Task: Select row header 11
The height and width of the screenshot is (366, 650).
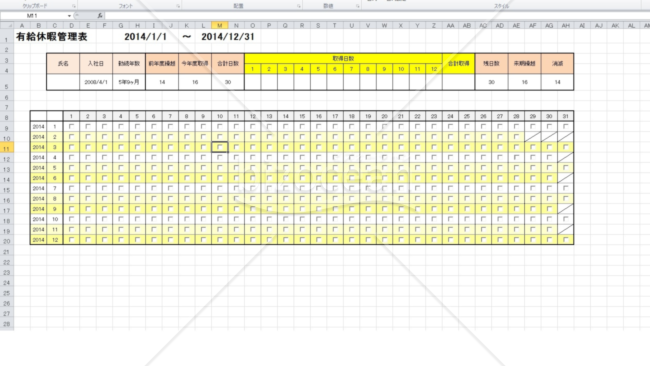Action: (7, 148)
